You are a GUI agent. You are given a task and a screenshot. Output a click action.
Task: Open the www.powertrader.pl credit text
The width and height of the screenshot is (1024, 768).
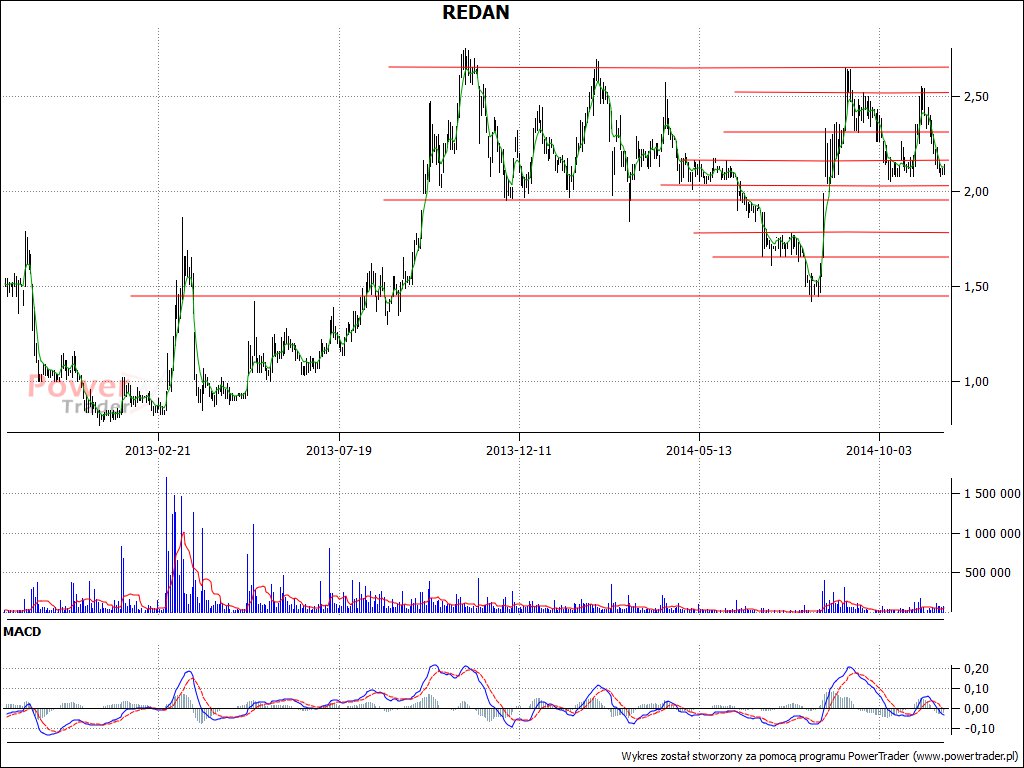[965, 757]
